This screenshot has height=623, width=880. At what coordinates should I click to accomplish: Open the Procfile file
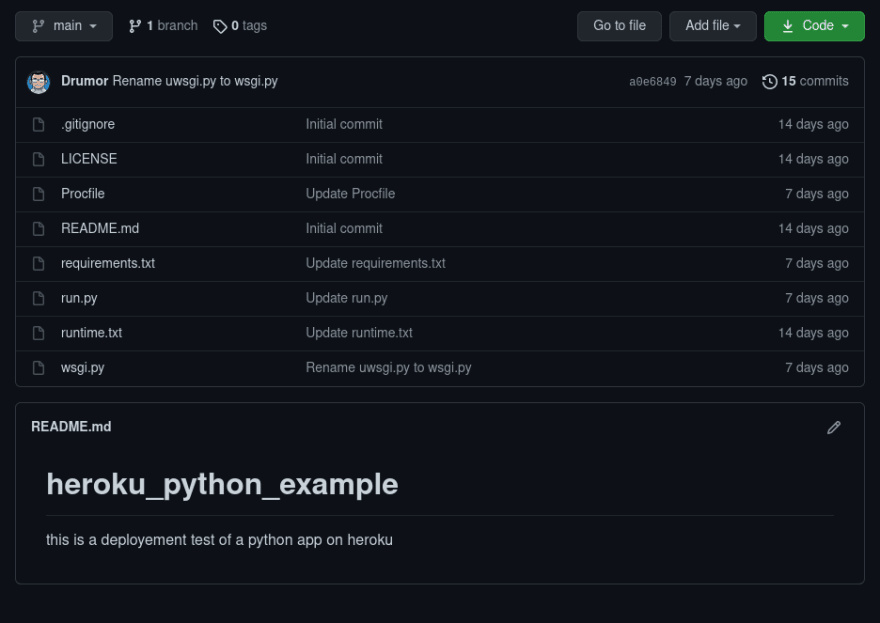point(83,194)
